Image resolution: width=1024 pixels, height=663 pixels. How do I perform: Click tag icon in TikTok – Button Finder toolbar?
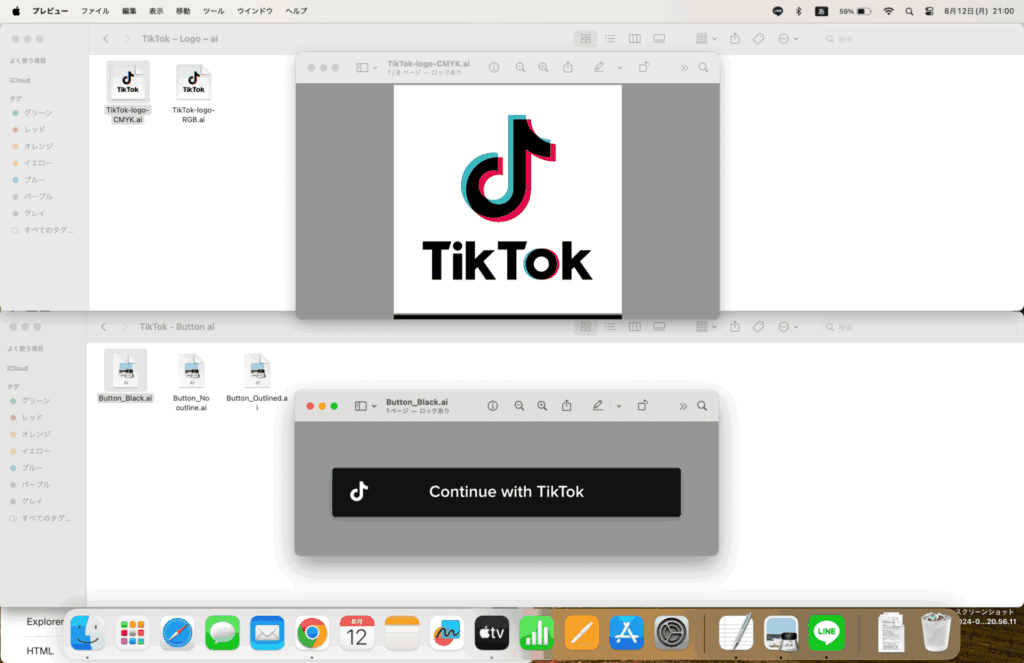click(758, 327)
